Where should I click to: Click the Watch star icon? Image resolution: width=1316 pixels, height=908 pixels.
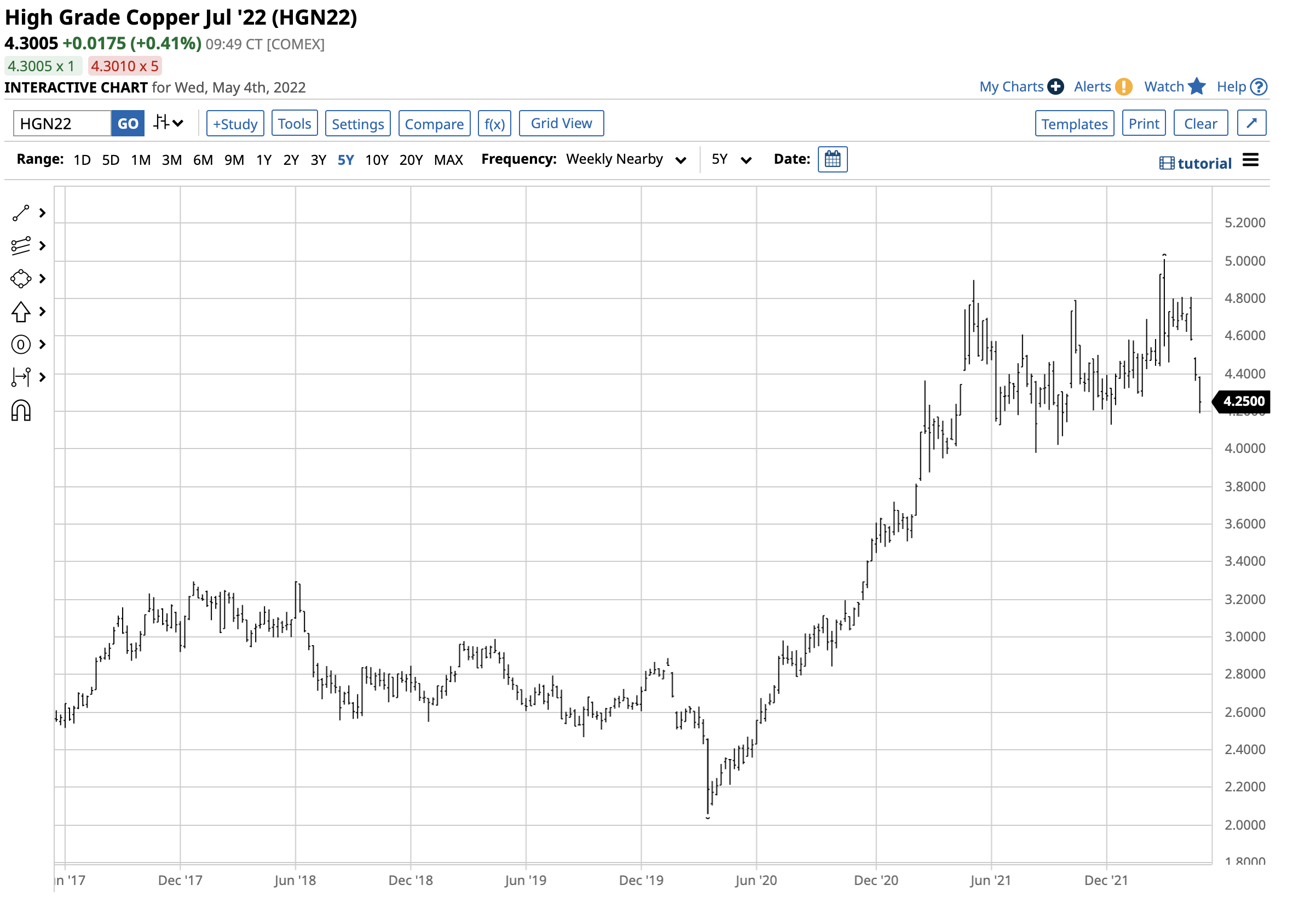(x=1198, y=87)
